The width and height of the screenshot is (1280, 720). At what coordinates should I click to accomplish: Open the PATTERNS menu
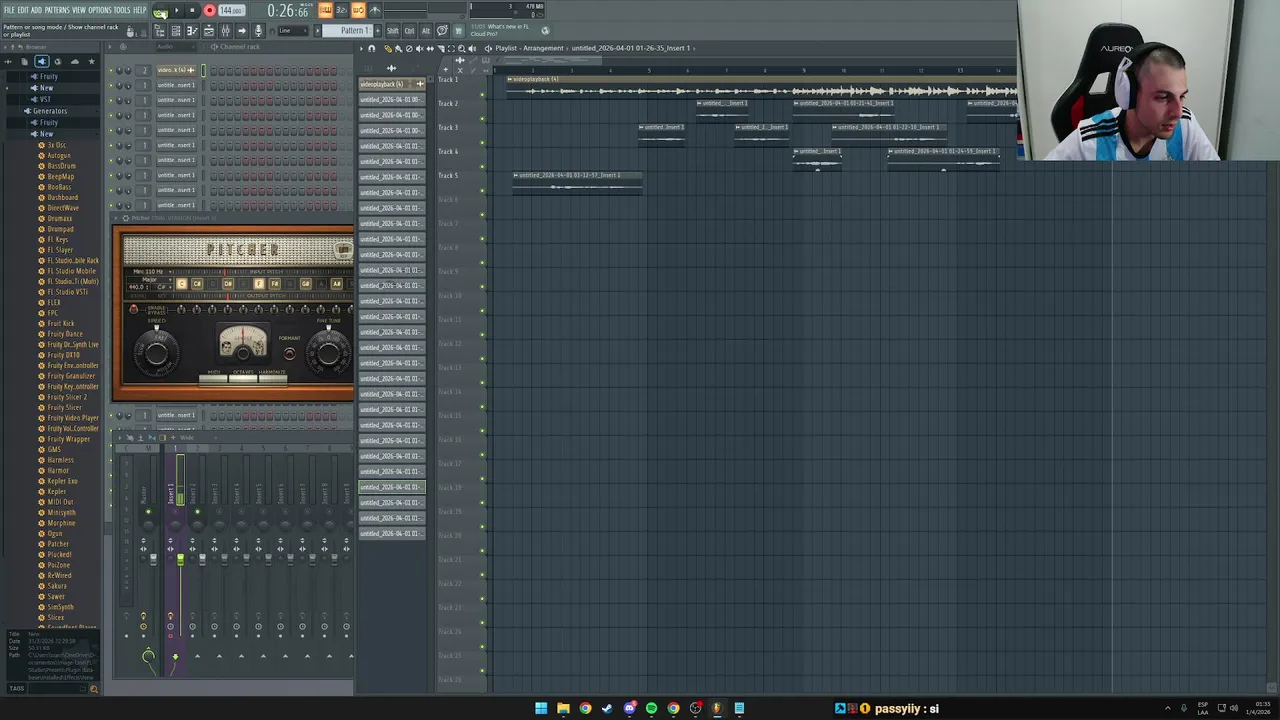[57, 10]
